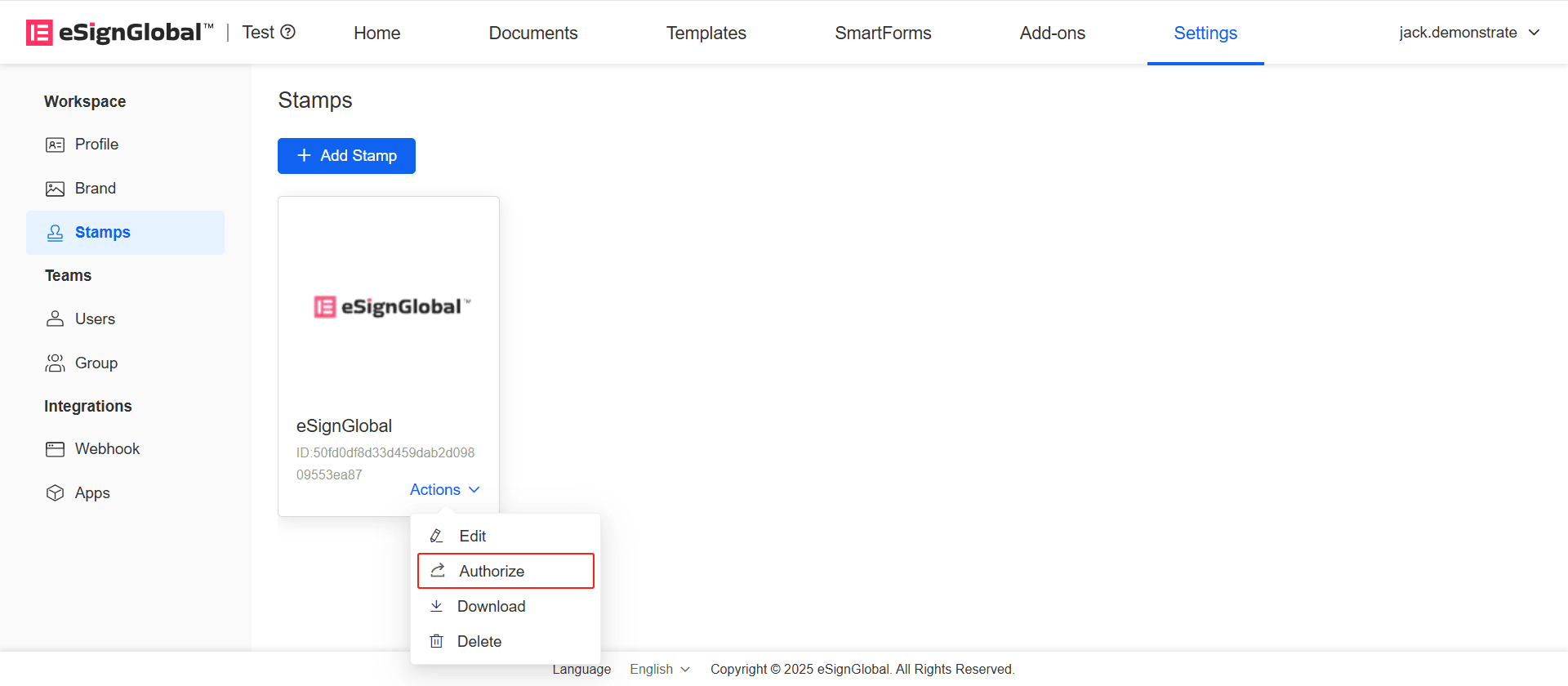This screenshot has height=686, width=1568.
Task: Click the eSignGlobal stamp name text
Action: pyautogui.click(x=344, y=425)
